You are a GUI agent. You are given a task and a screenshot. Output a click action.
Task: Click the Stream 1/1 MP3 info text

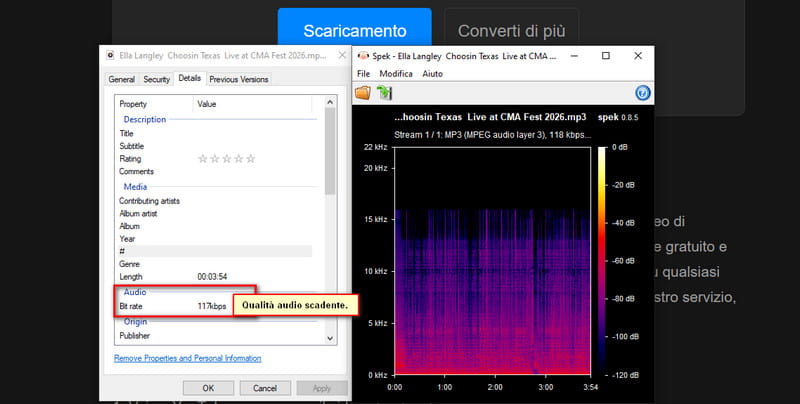tap(492, 135)
